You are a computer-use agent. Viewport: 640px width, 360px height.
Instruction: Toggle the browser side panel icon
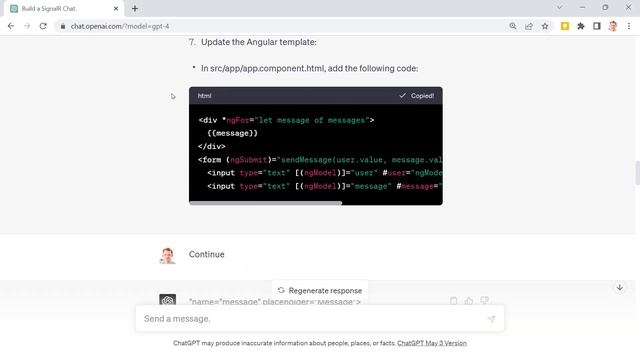click(x=597, y=26)
